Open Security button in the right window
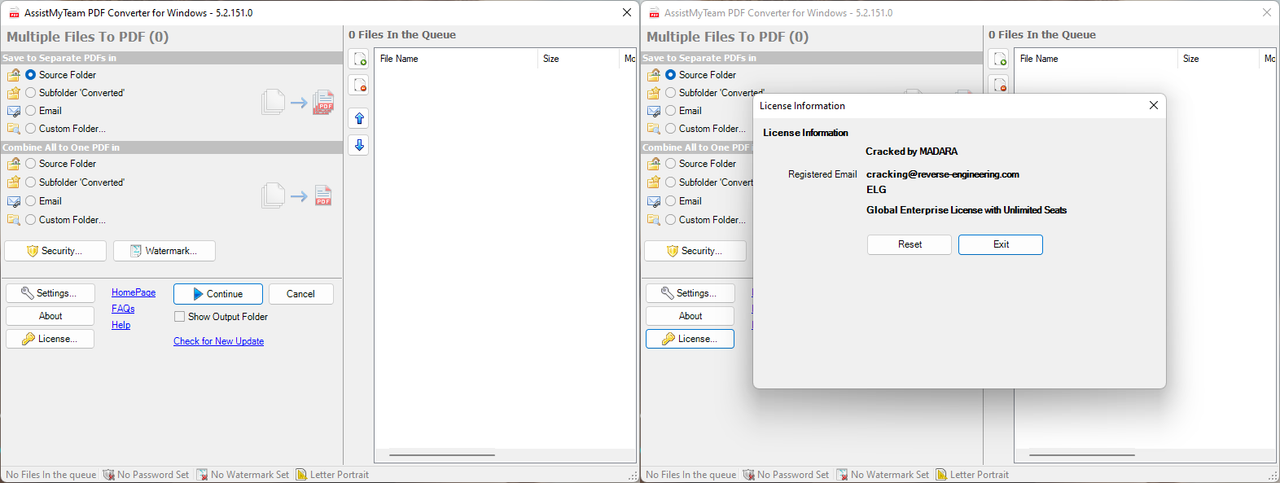This screenshot has height=483, width=1280. point(695,251)
